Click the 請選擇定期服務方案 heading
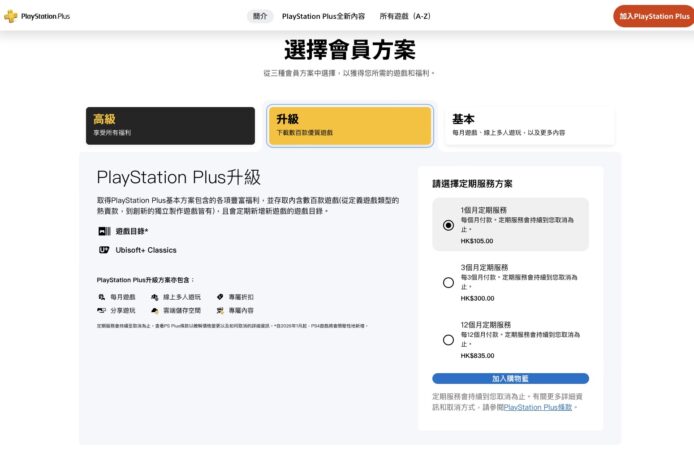Viewport: 694px width, 456px height. (472, 184)
